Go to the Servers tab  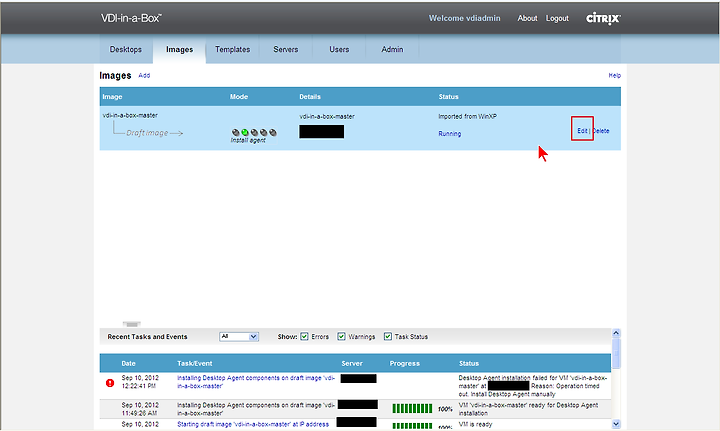point(286,49)
